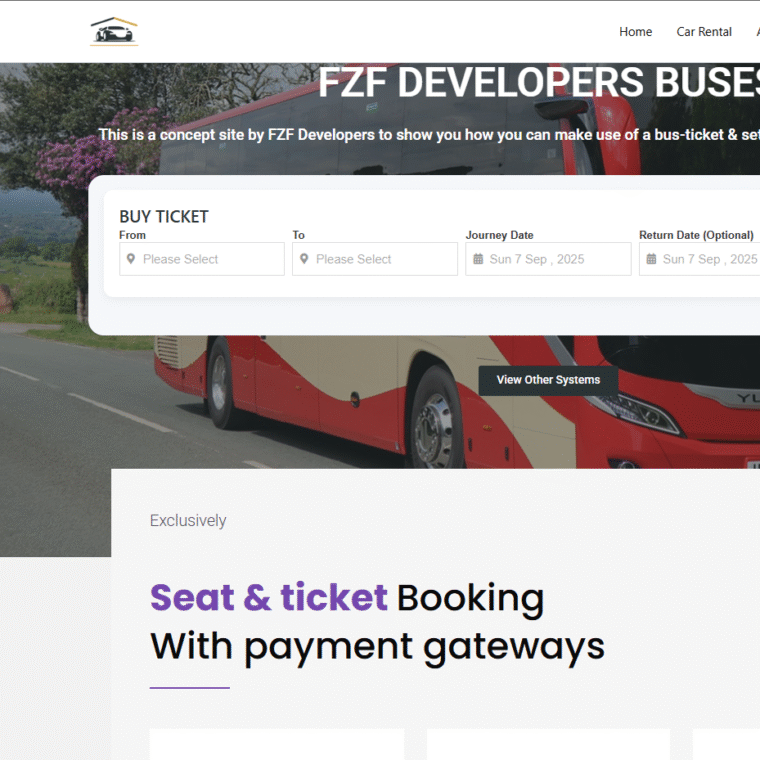
Task: Click the FZF DEVELOPERS BUSES heading
Action: point(539,82)
